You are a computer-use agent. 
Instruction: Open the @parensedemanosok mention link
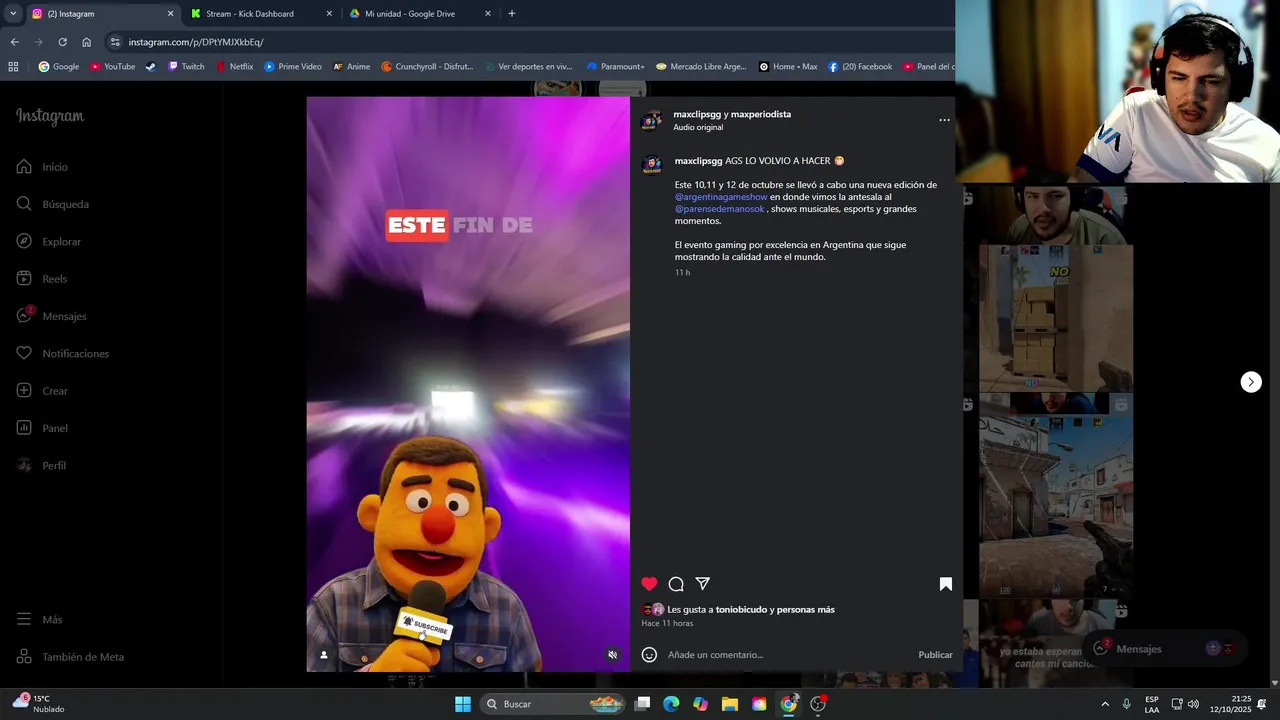pyautogui.click(x=719, y=209)
